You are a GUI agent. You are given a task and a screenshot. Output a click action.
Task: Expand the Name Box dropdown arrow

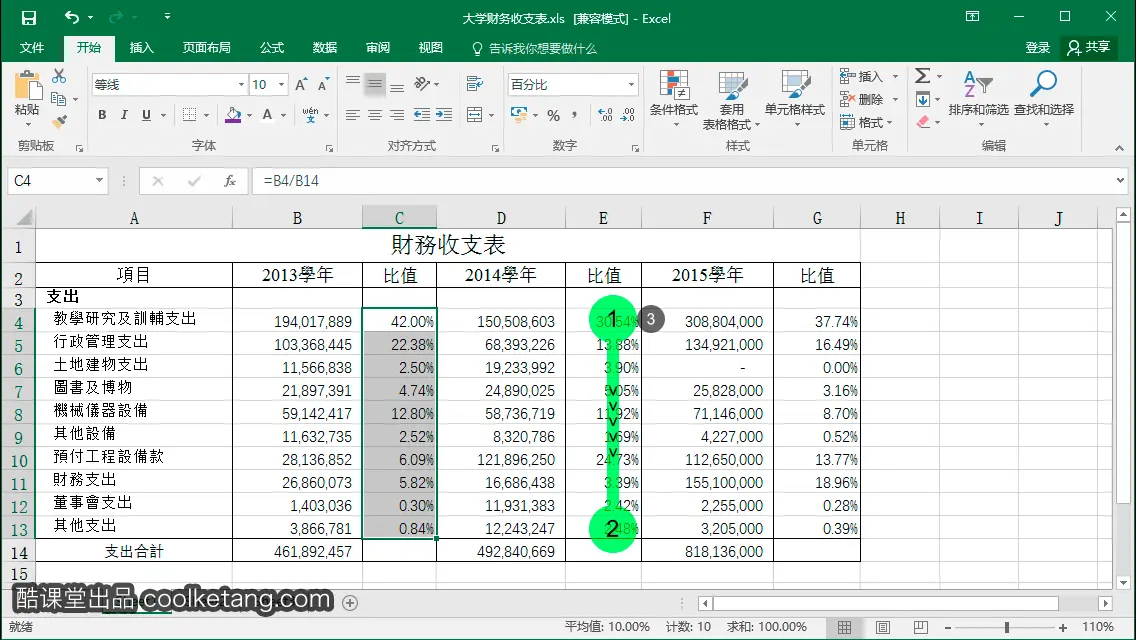click(99, 180)
